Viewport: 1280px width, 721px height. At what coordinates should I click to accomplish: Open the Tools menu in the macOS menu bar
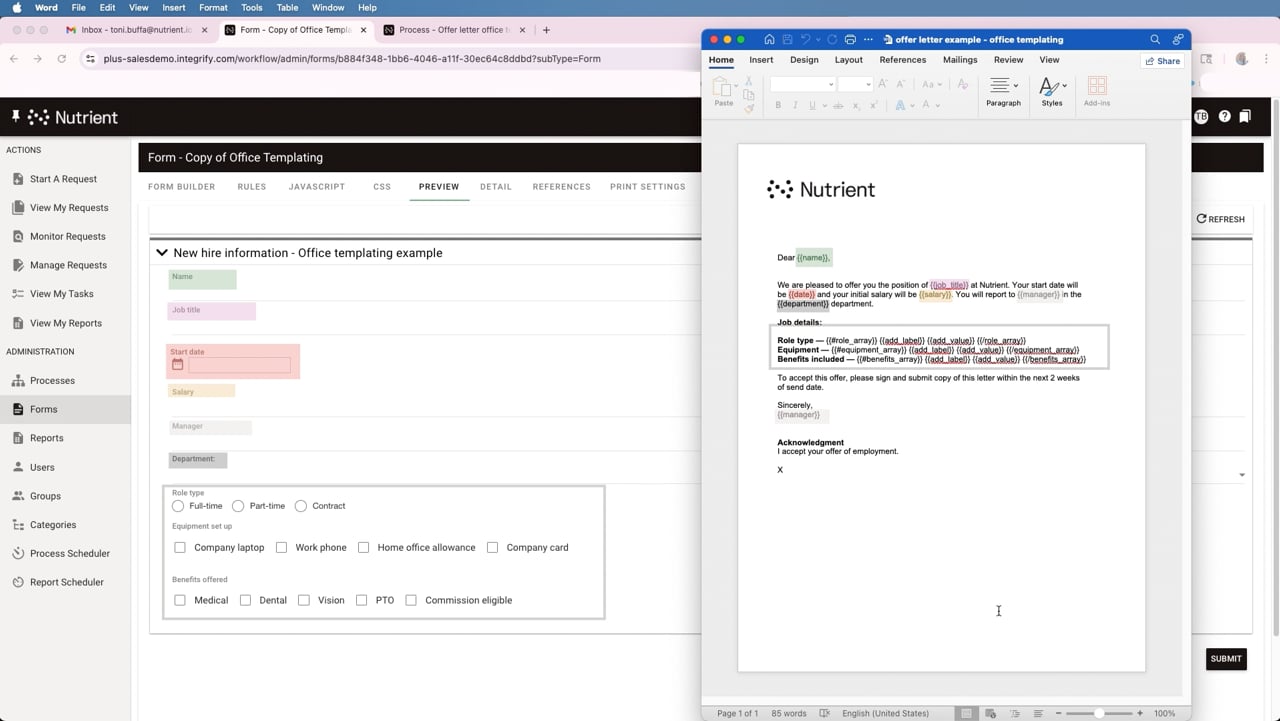click(252, 7)
